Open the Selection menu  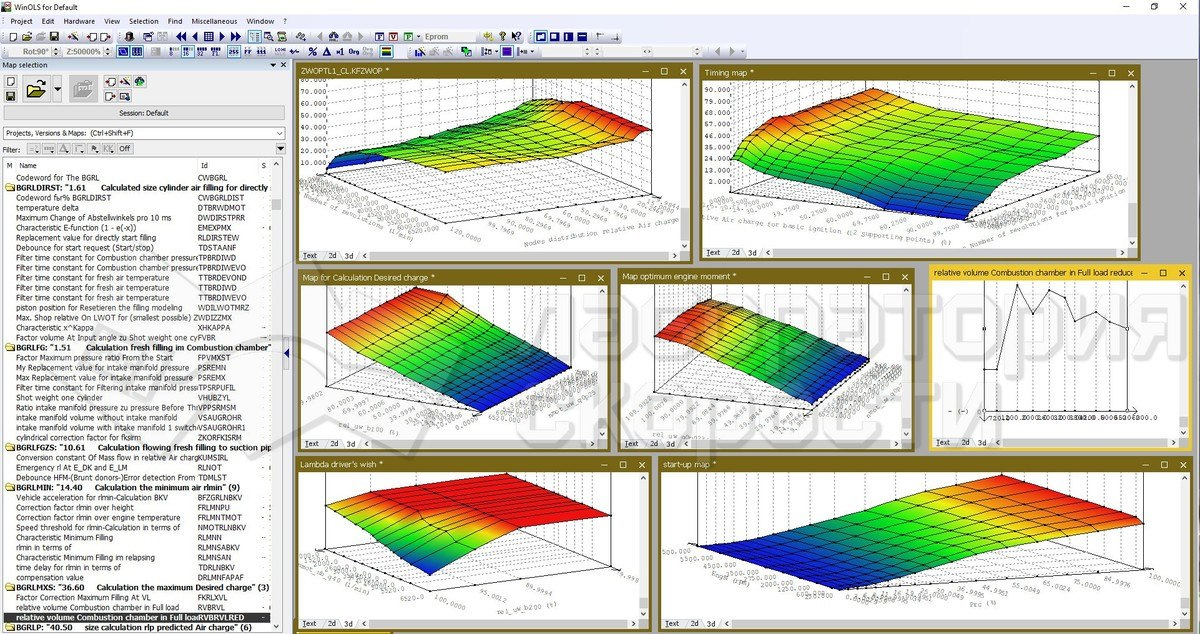144,20
